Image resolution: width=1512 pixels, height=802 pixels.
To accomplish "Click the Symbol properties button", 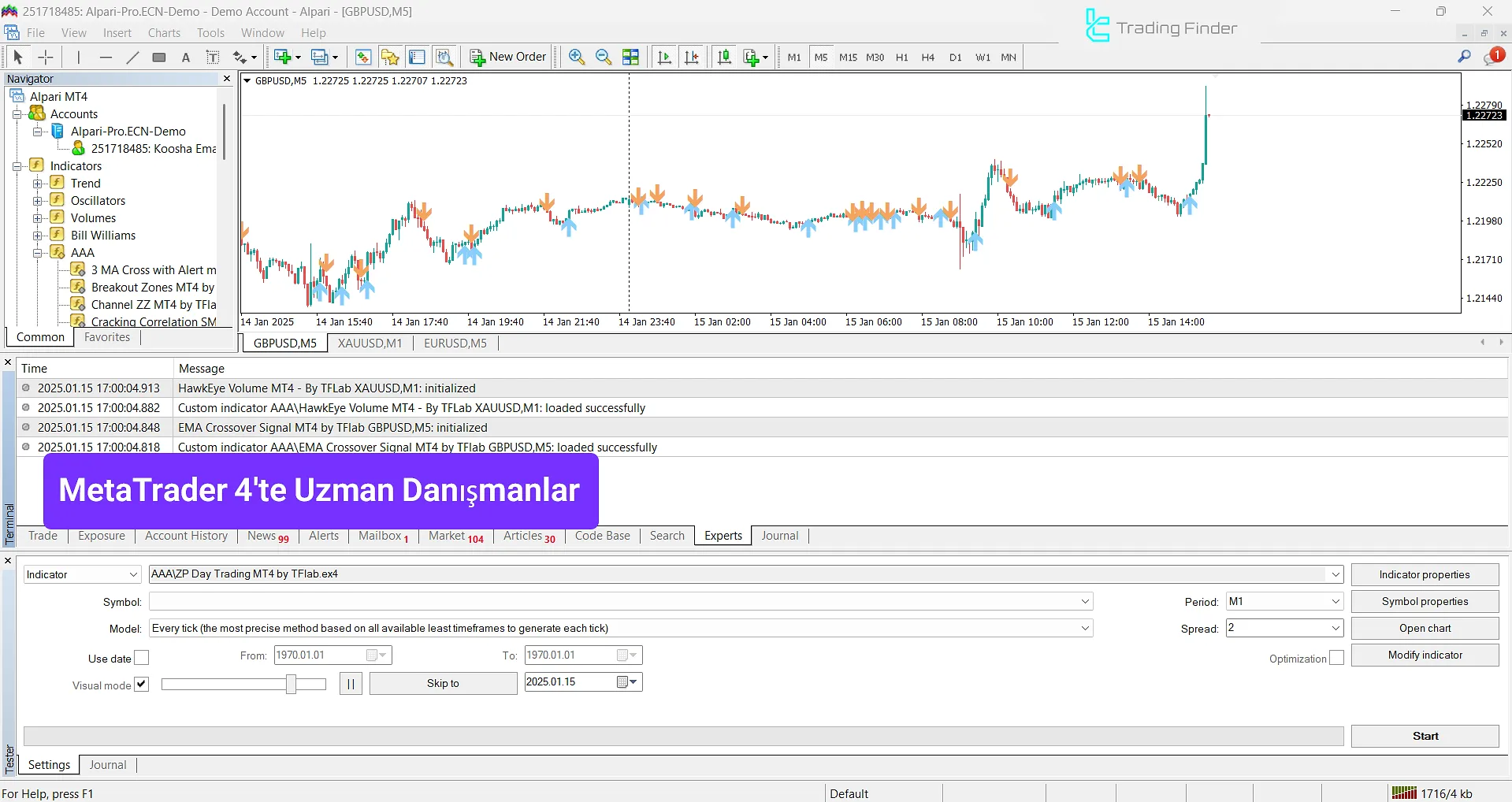I will coord(1425,601).
